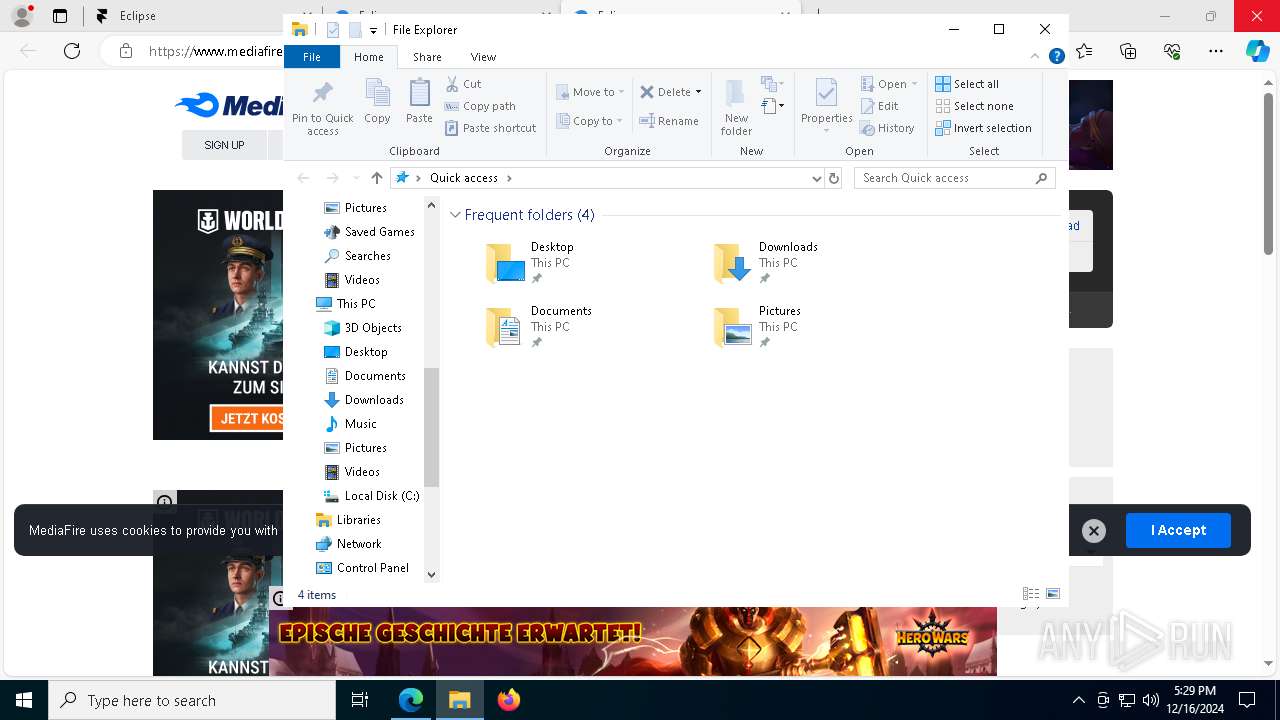Click Copy path in Clipboard group
Screen dimensions: 1280x720
(x=480, y=106)
